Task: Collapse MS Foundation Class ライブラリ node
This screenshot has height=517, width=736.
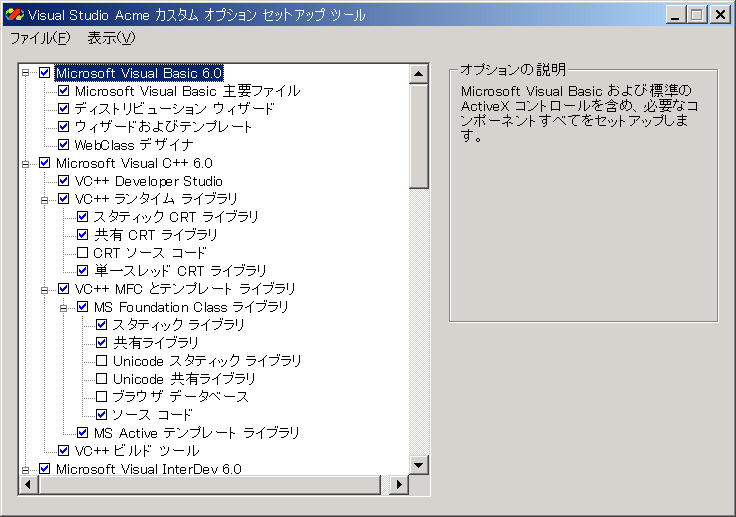Action: coord(63,308)
